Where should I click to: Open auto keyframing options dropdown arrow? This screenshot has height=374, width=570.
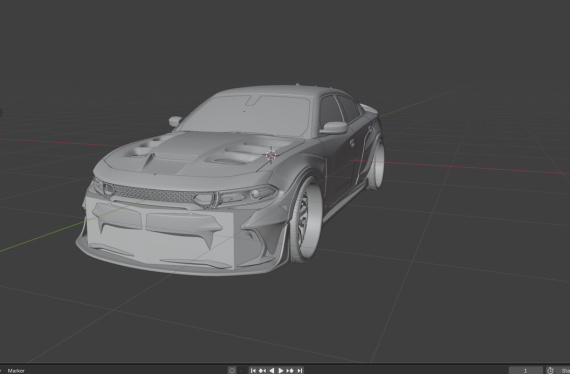241,371
